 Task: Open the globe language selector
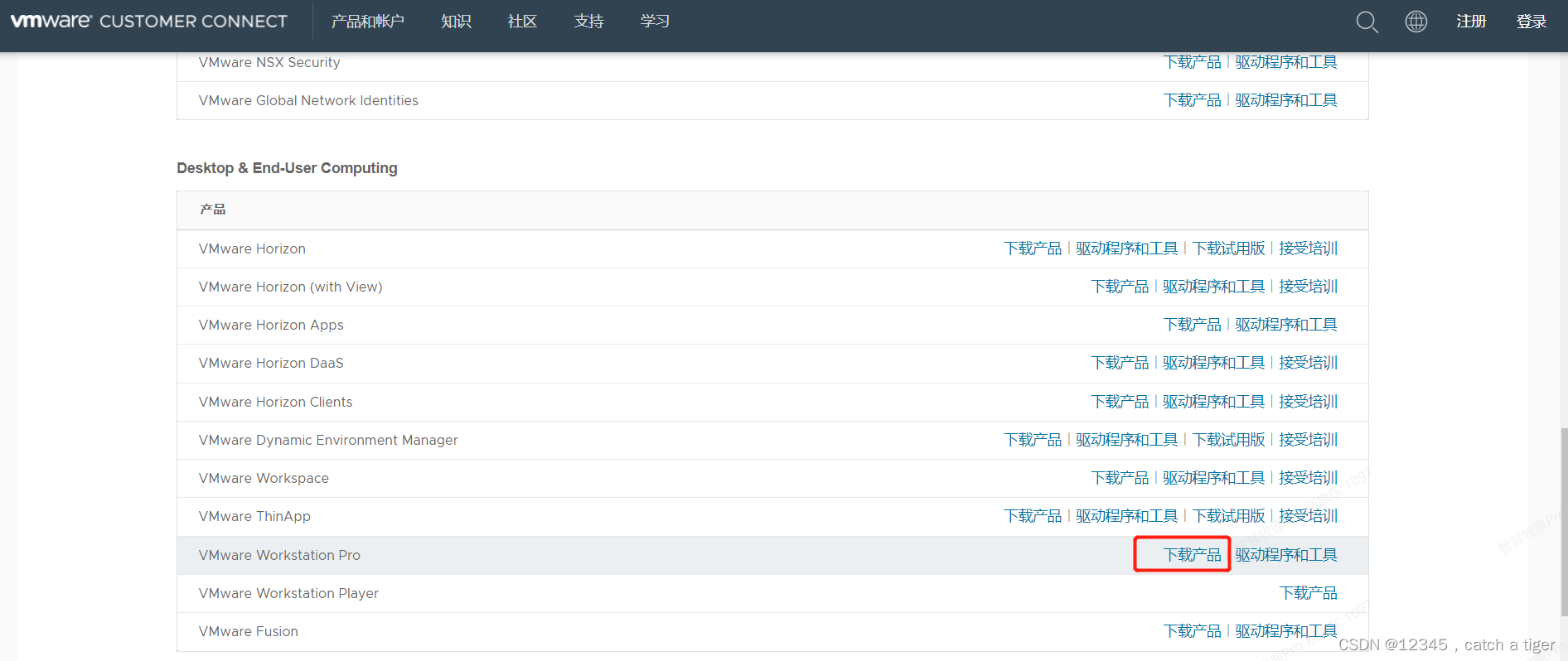[1416, 22]
